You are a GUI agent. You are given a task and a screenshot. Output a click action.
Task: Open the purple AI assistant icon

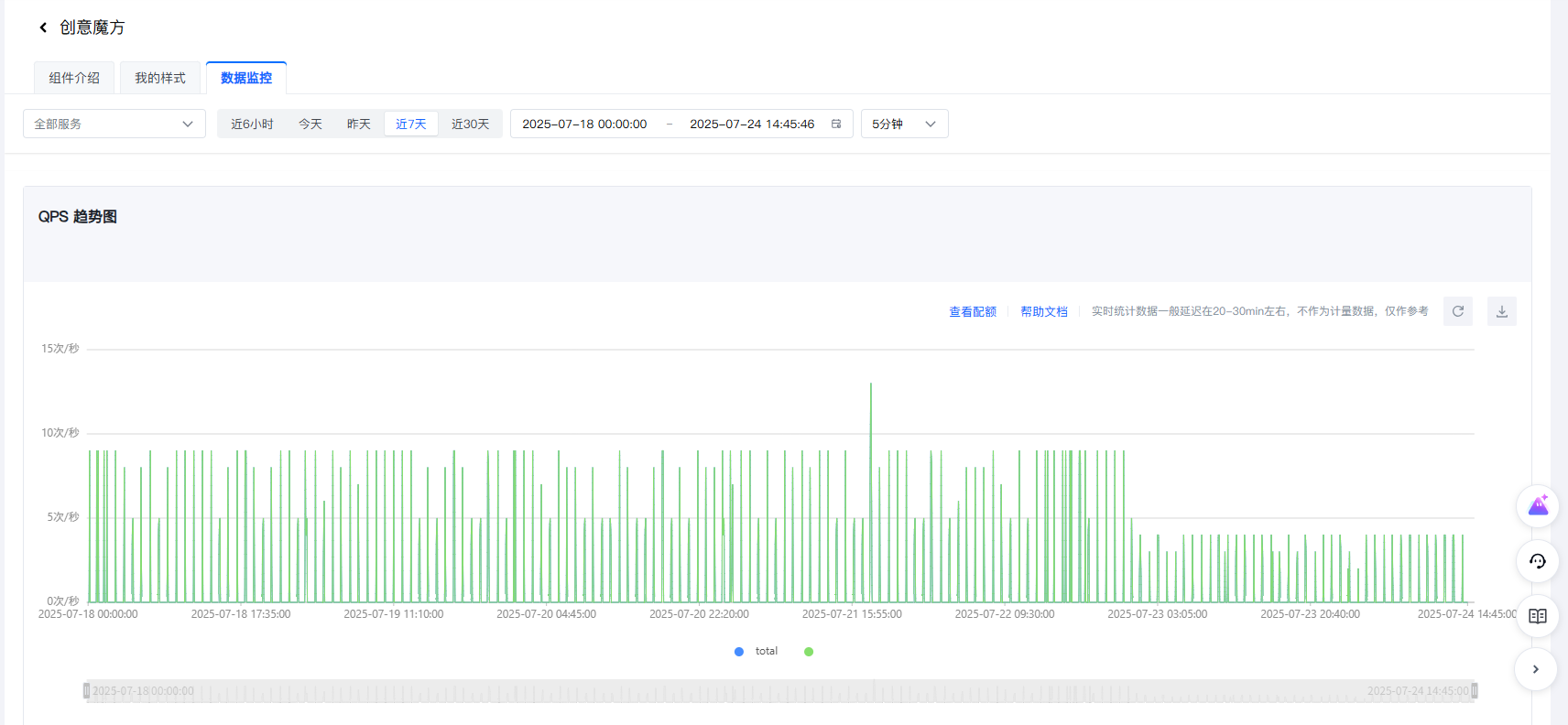(x=1538, y=506)
